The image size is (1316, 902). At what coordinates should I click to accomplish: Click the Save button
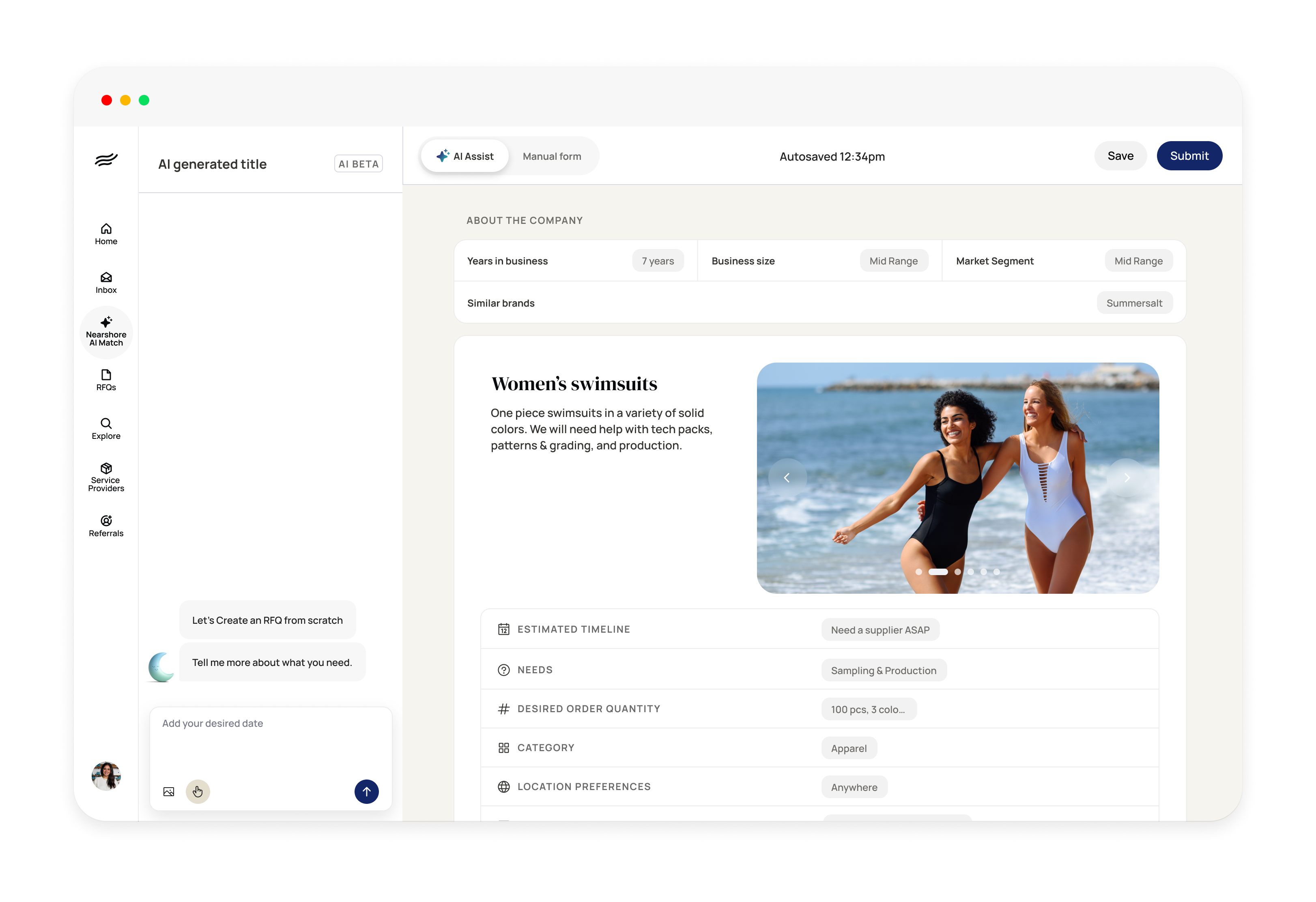[x=1120, y=156]
